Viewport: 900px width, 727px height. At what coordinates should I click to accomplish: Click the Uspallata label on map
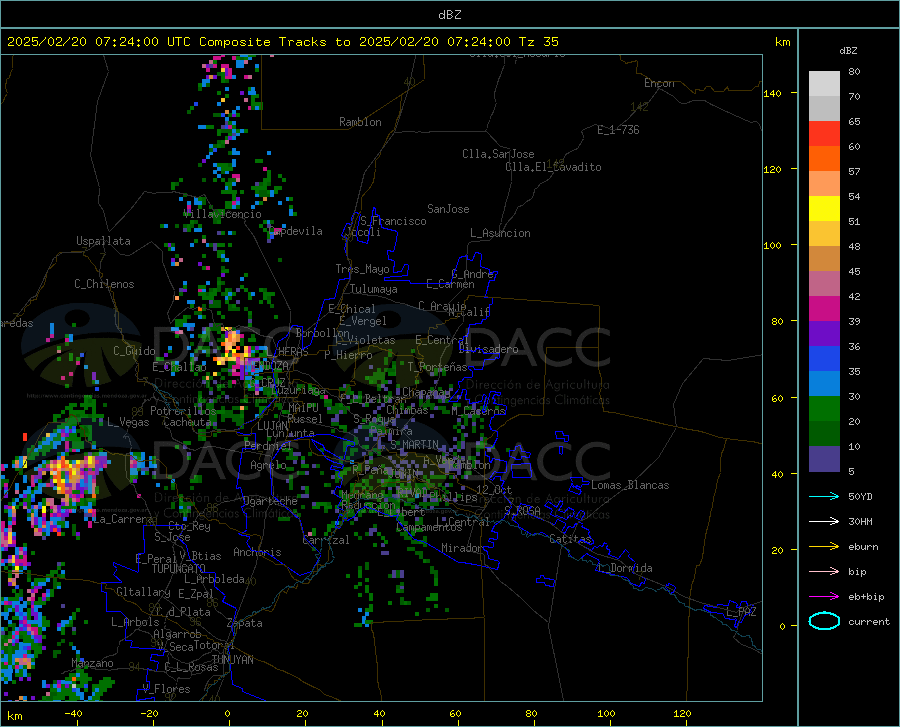tap(103, 241)
